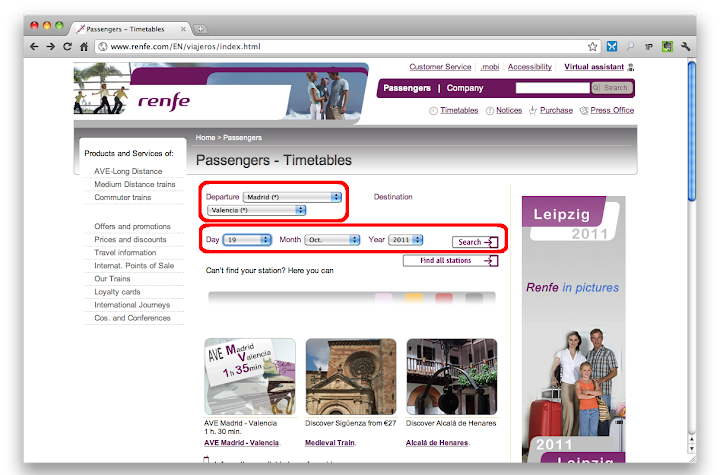Open the AVE Madrid - Valencia link
This screenshot has width=720, height=475.
(x=242, y=443)
